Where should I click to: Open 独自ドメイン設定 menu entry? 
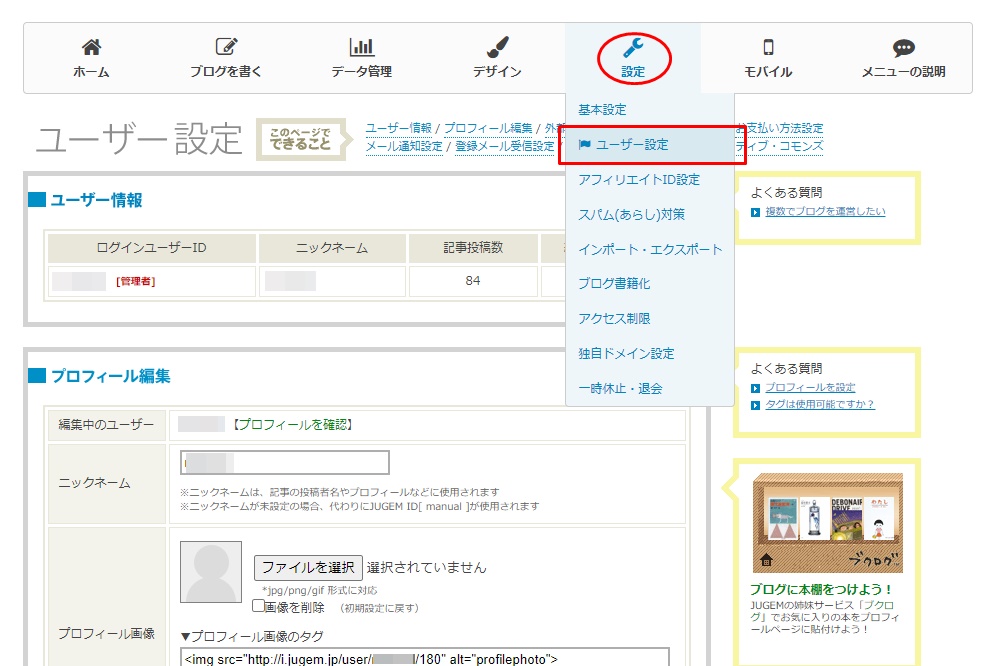(x=626, y=353)
